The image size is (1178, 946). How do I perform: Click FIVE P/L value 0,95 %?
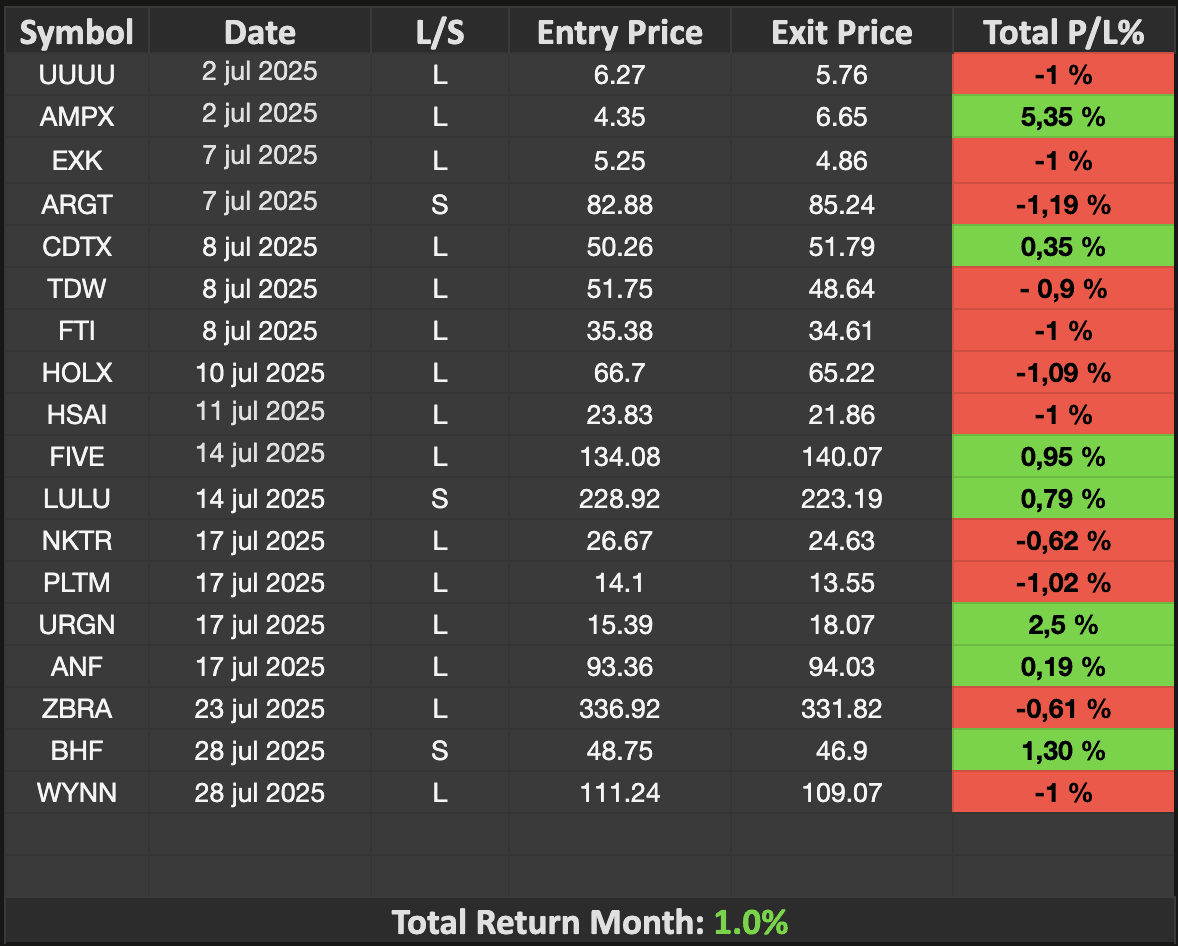tap(1063, 457)
